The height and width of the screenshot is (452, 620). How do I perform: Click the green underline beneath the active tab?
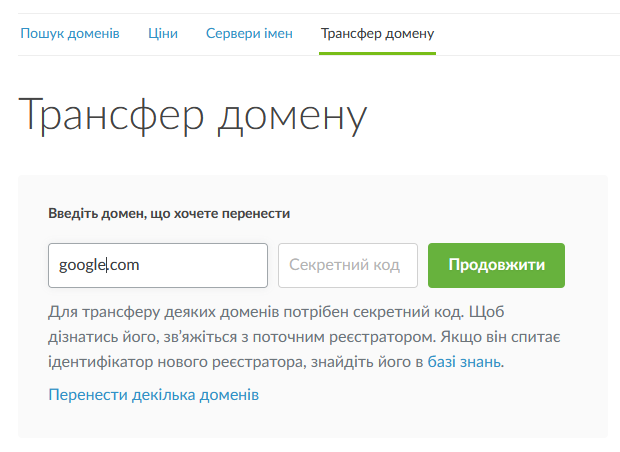(x=377, y=52)
